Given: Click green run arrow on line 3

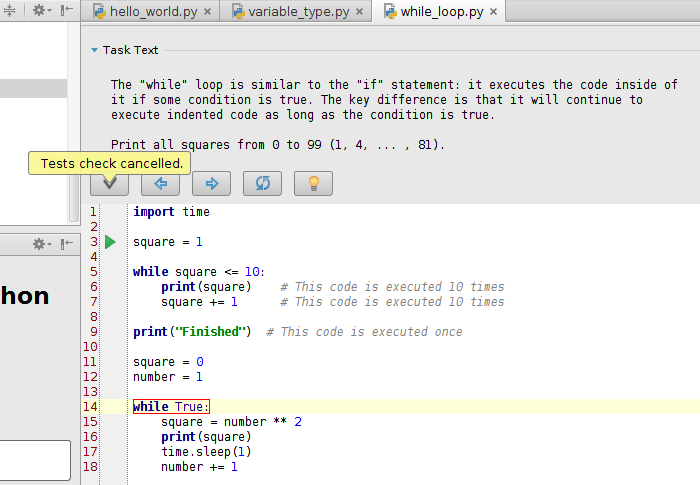Looking at the screenshot, I should [110, 242].
